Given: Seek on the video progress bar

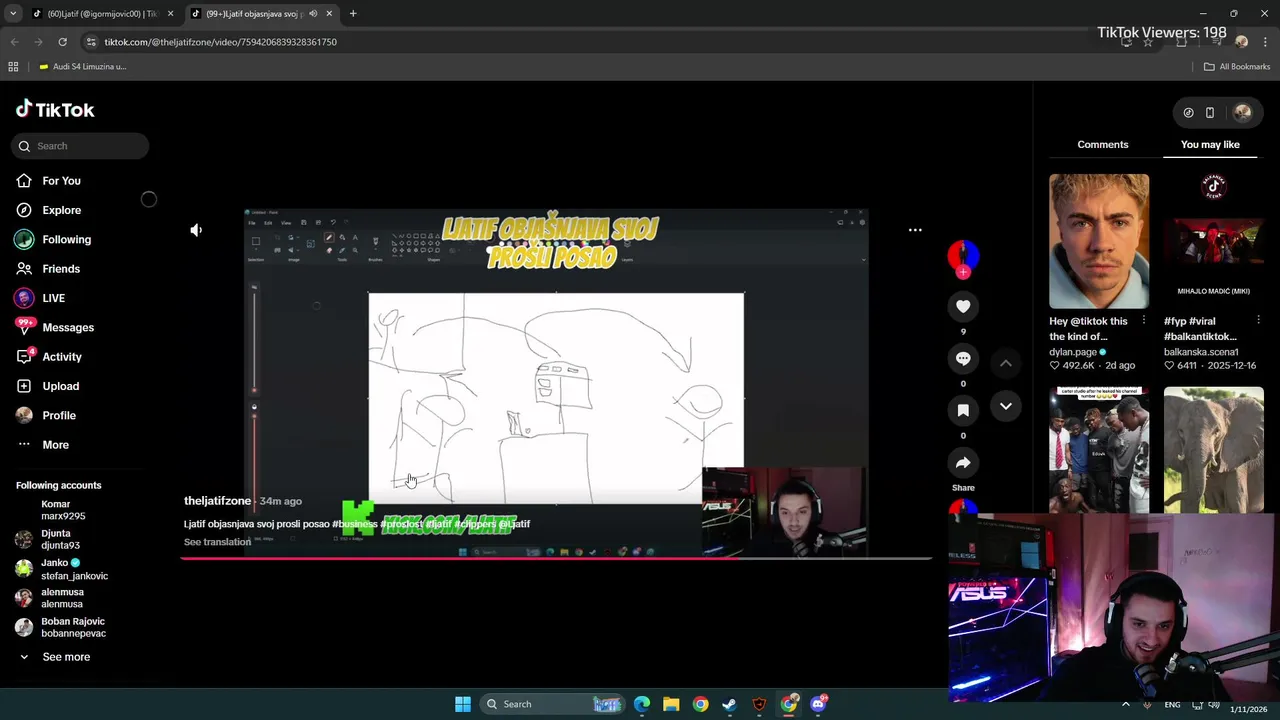Looking at the screenshot, I should click(556, 558).
